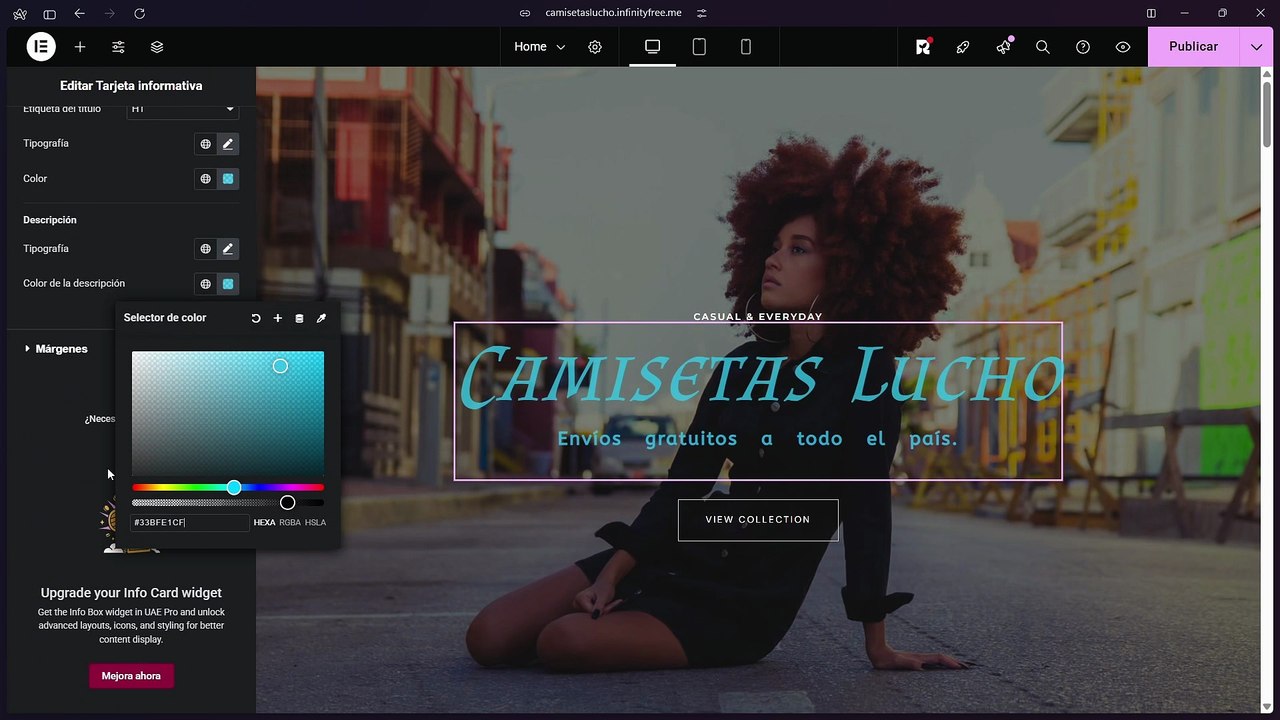The width and height of the screenshot is (1280, 720).
Task: Open page settings gear icon
Action: (x=595, y=47)
